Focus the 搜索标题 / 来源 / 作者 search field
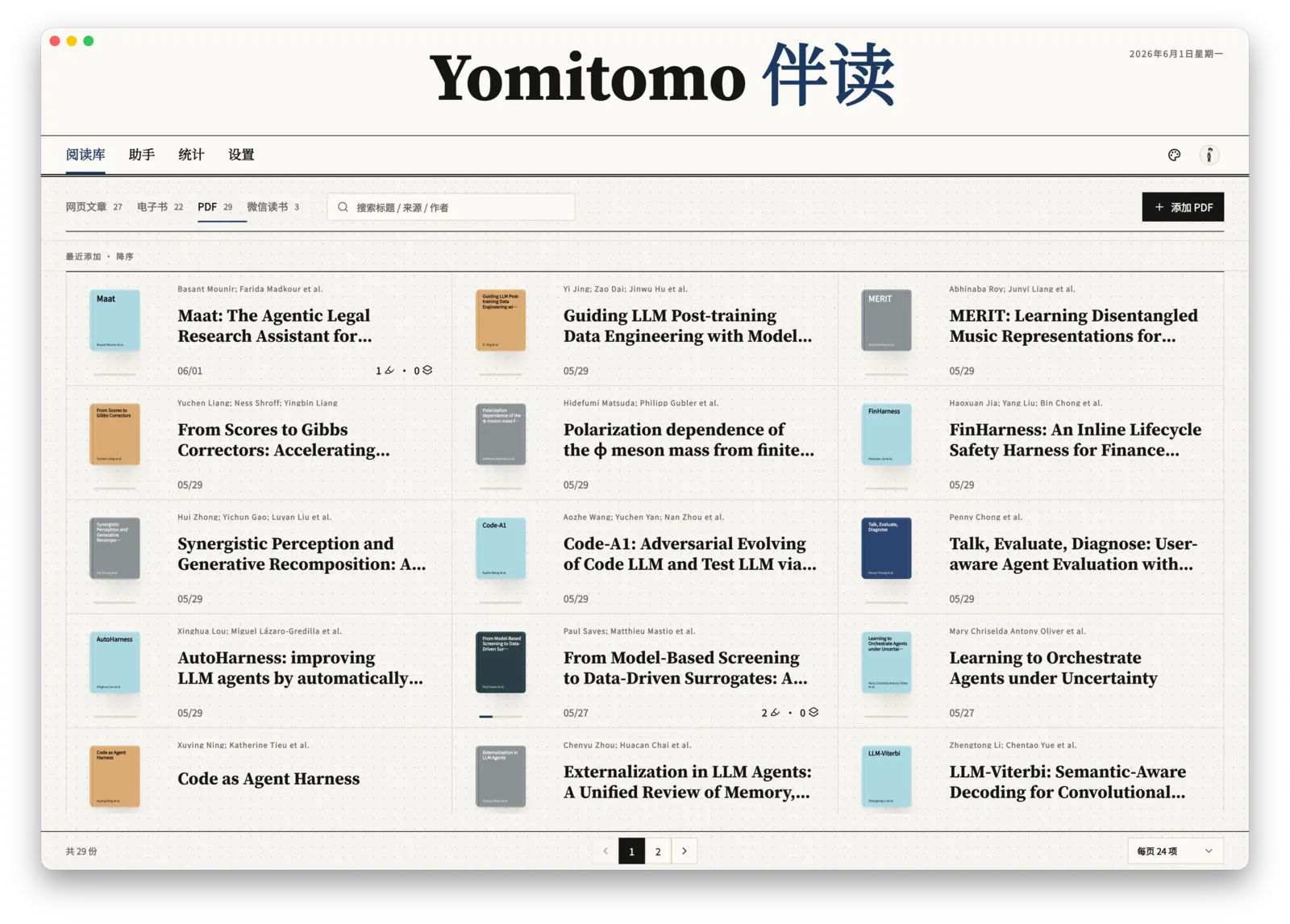The image size is (1290, 924). tap(451, 207)
